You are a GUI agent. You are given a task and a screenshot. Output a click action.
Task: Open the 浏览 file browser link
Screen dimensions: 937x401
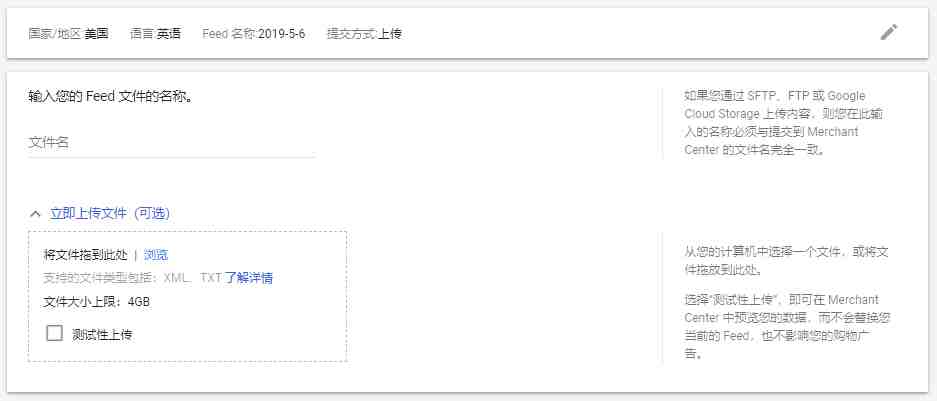click(156, 255)
